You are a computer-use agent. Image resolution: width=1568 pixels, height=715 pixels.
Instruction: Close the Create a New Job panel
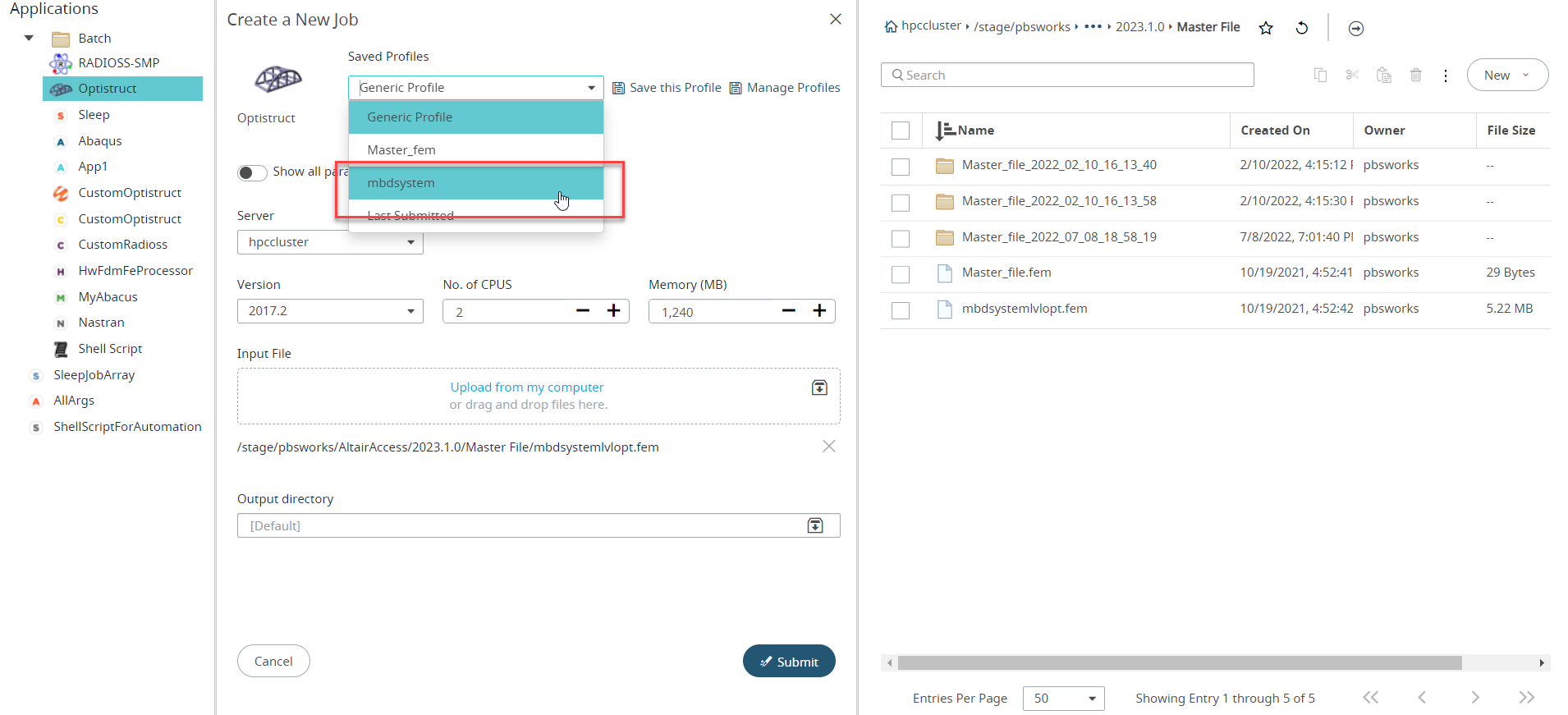tap(836, 19)
